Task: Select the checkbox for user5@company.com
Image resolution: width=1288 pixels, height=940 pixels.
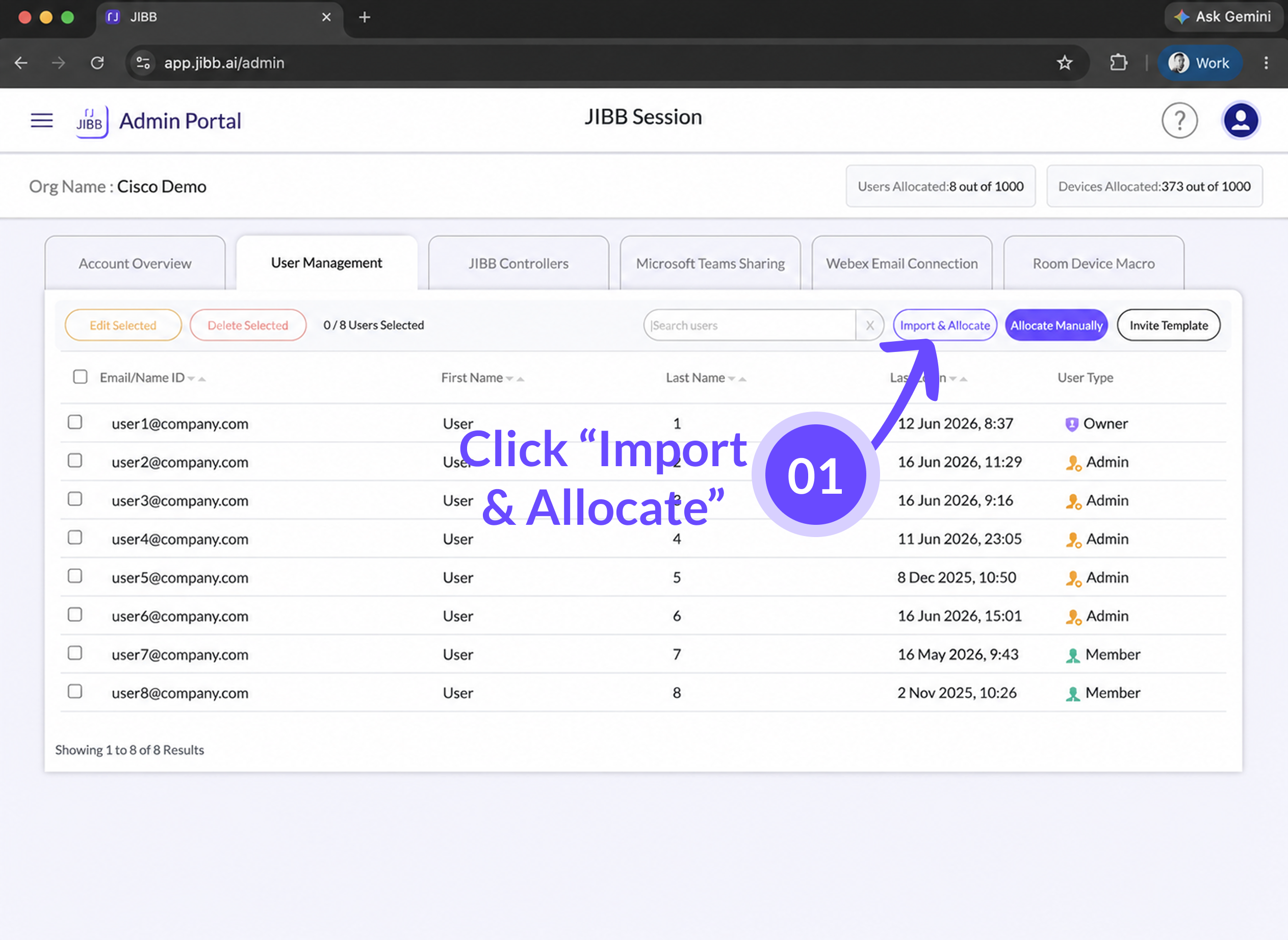Action: [75, 576]
